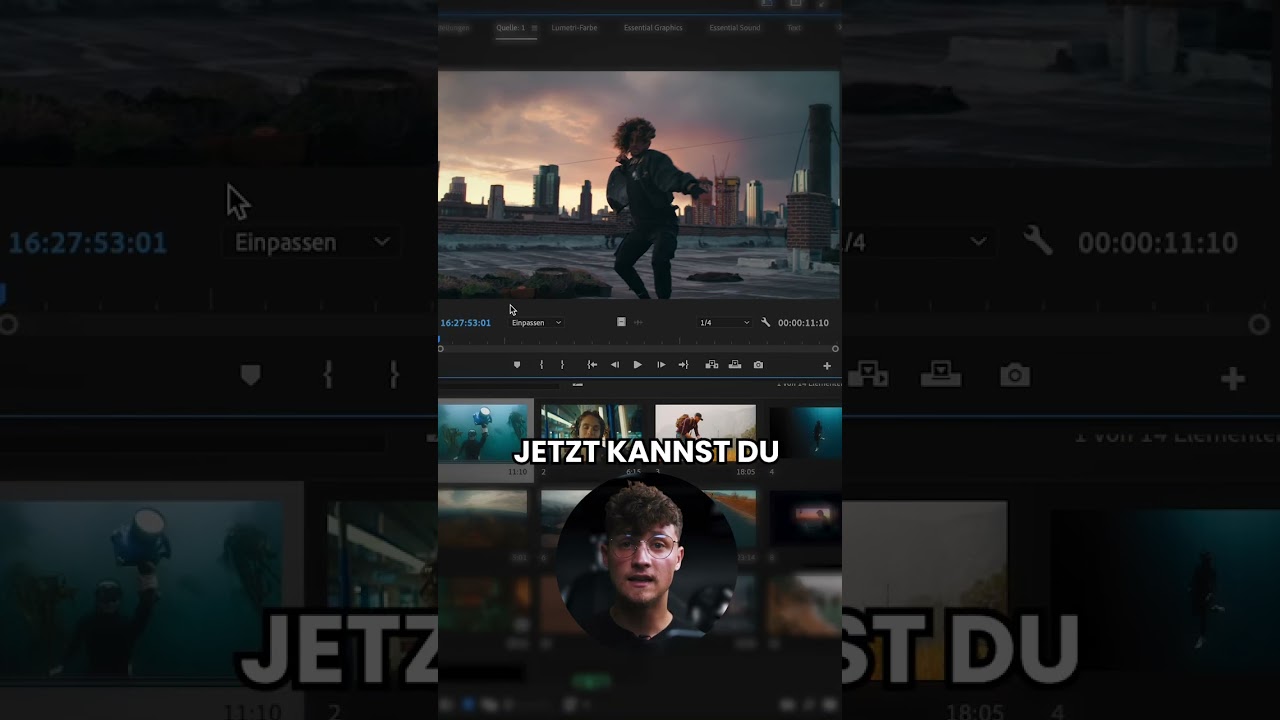Overwrite clip into the sequence
This screenshot has height=720, width=1280.
735,365
